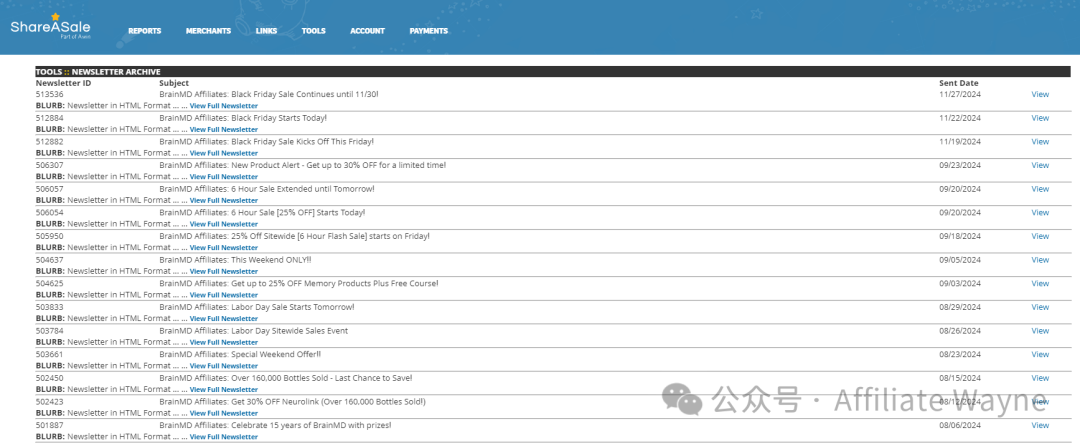Select the sent date 08/29/2024
This screenshot has height=443, width=1080.
tap(959, 307)
